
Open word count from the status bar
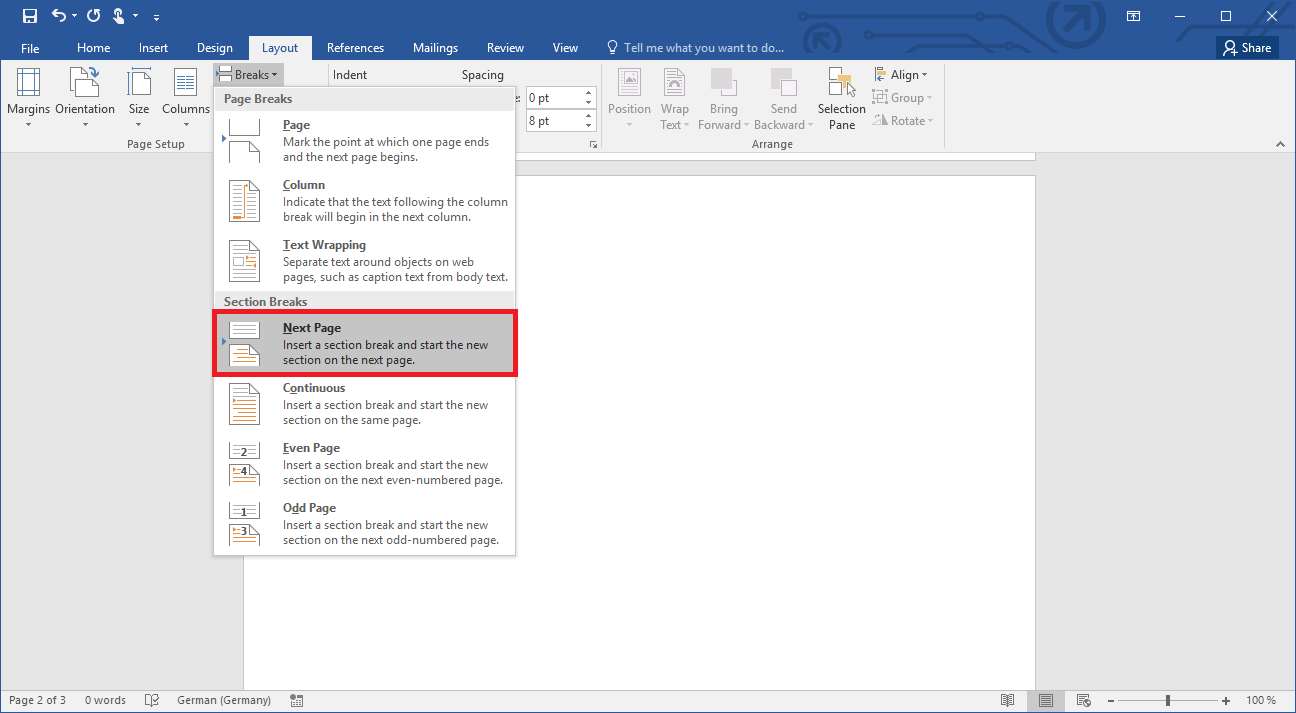point(104,700)
